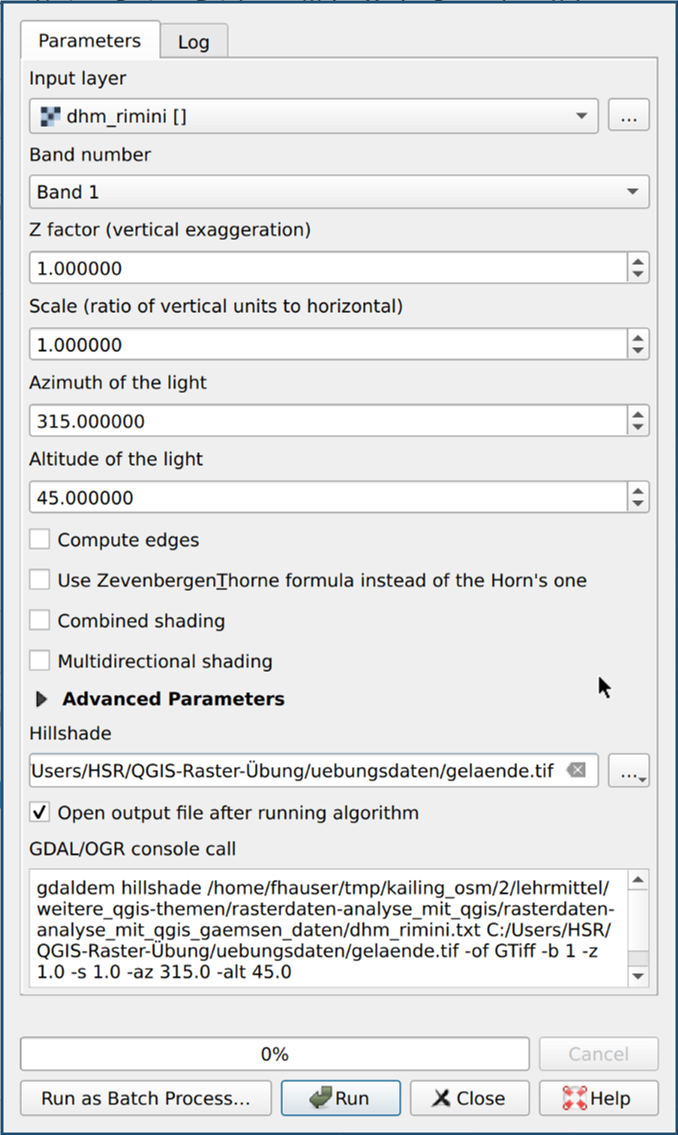This screenshot has height=1135, width=678.
Task: Enable Combined shading option
Action: (x=40, y=621)
